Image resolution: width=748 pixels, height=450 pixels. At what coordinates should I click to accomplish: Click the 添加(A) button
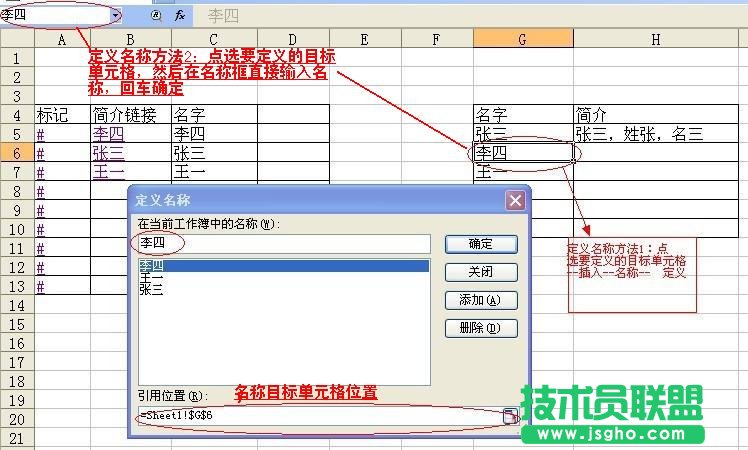pos(481,300)
